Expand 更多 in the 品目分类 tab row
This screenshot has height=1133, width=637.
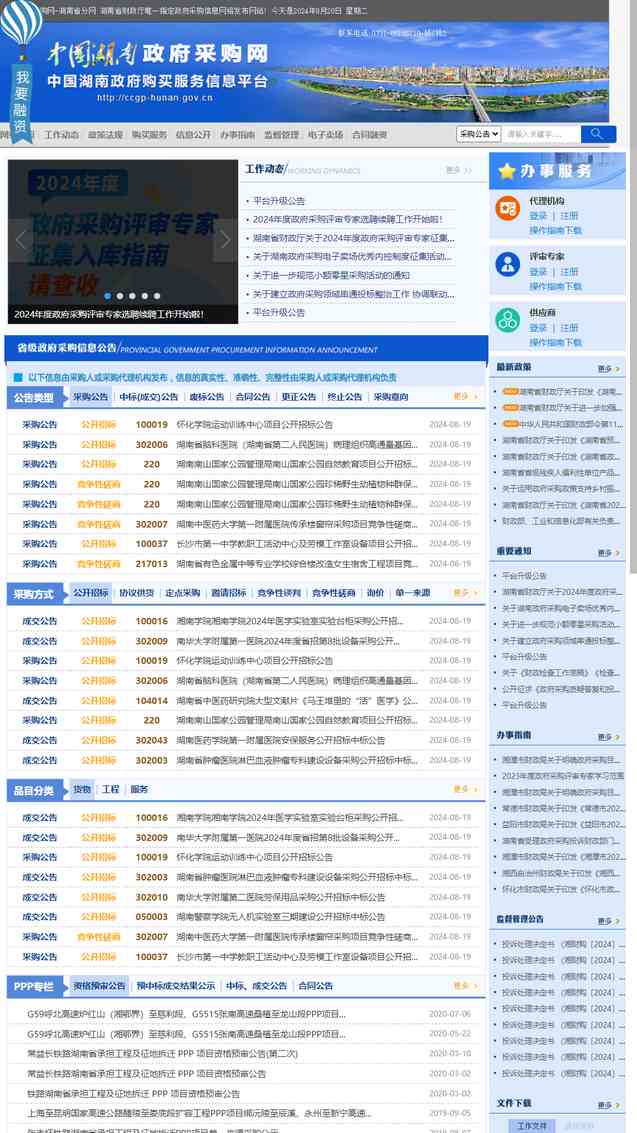[x=465, y=790]
